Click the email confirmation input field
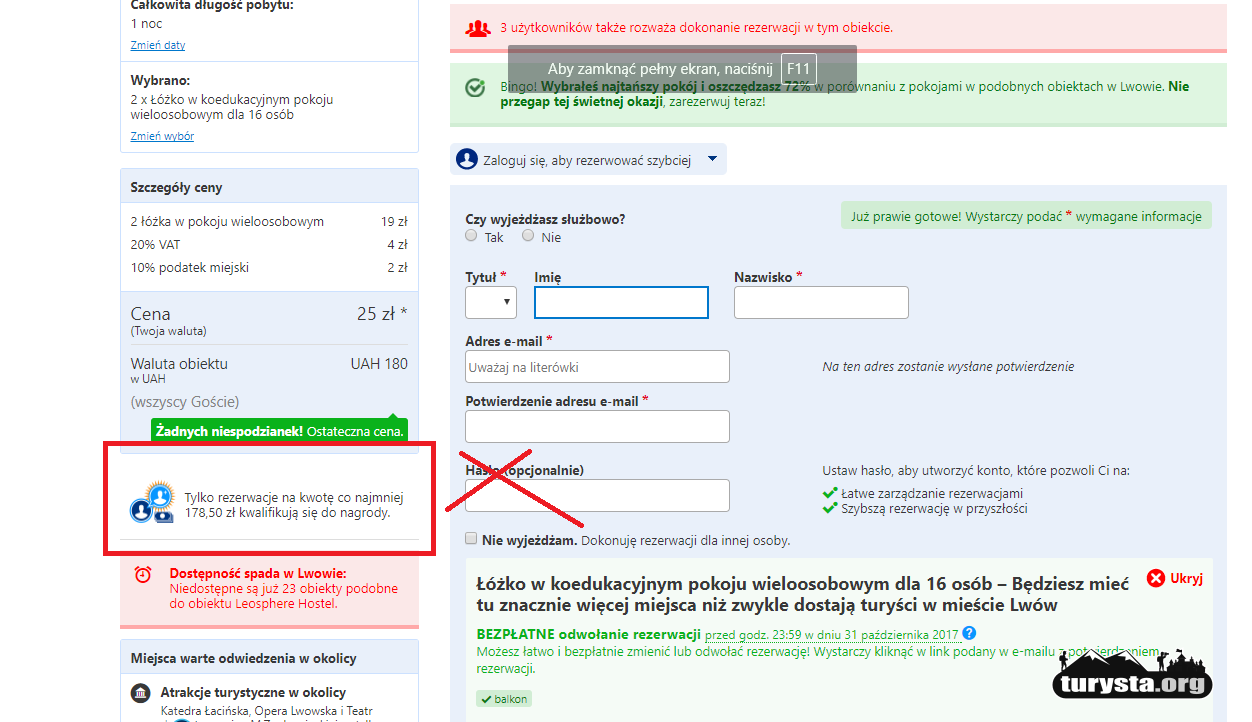This screenshot has width=1252, height=722. click(x=597, y=427)
